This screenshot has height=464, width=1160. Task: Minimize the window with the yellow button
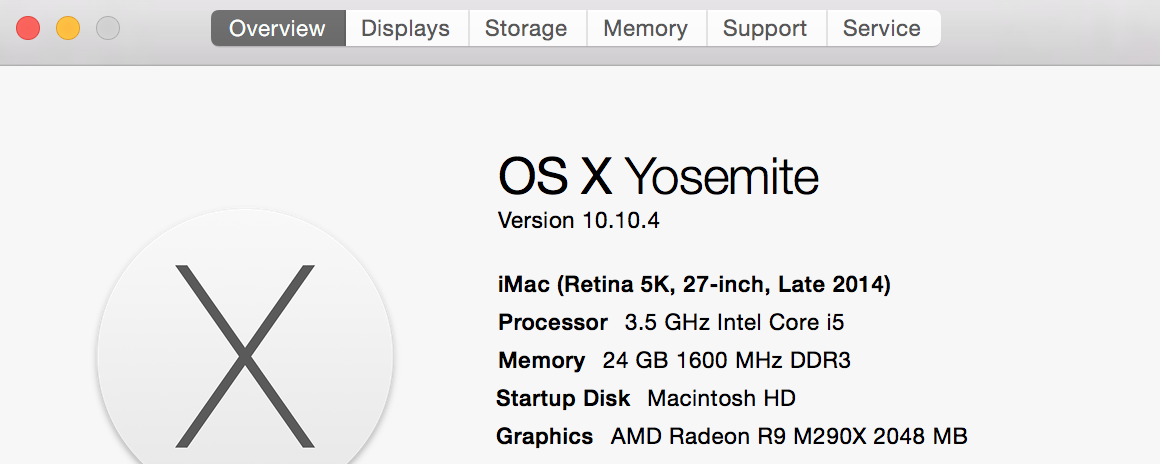click(68, 29)
